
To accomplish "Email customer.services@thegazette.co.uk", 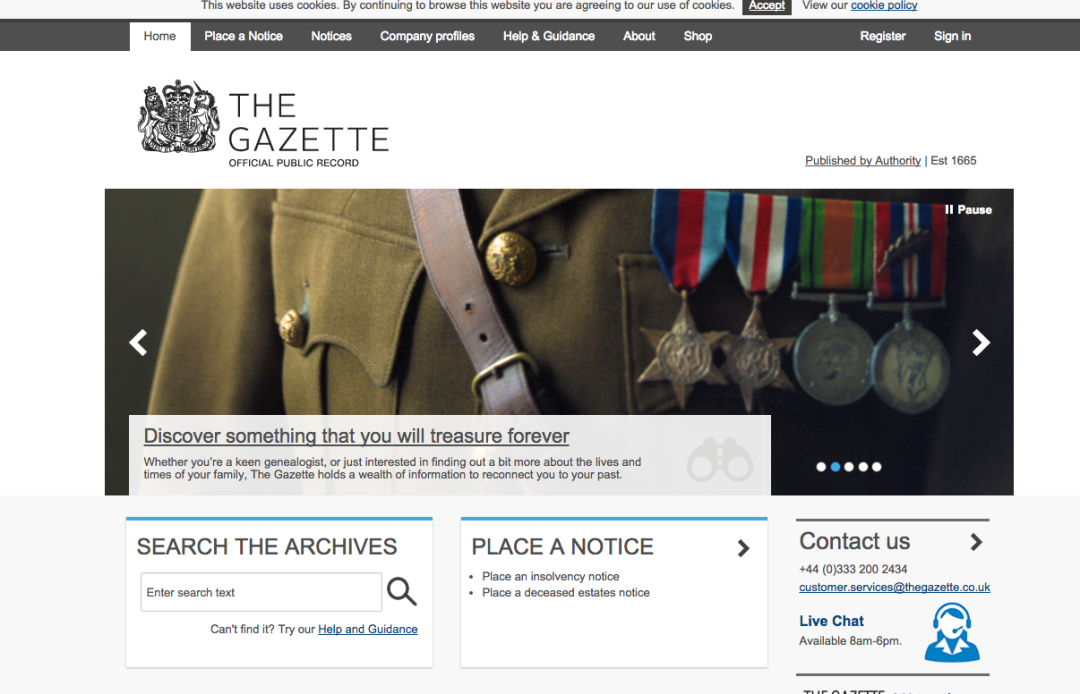I will tap(894, 587).
